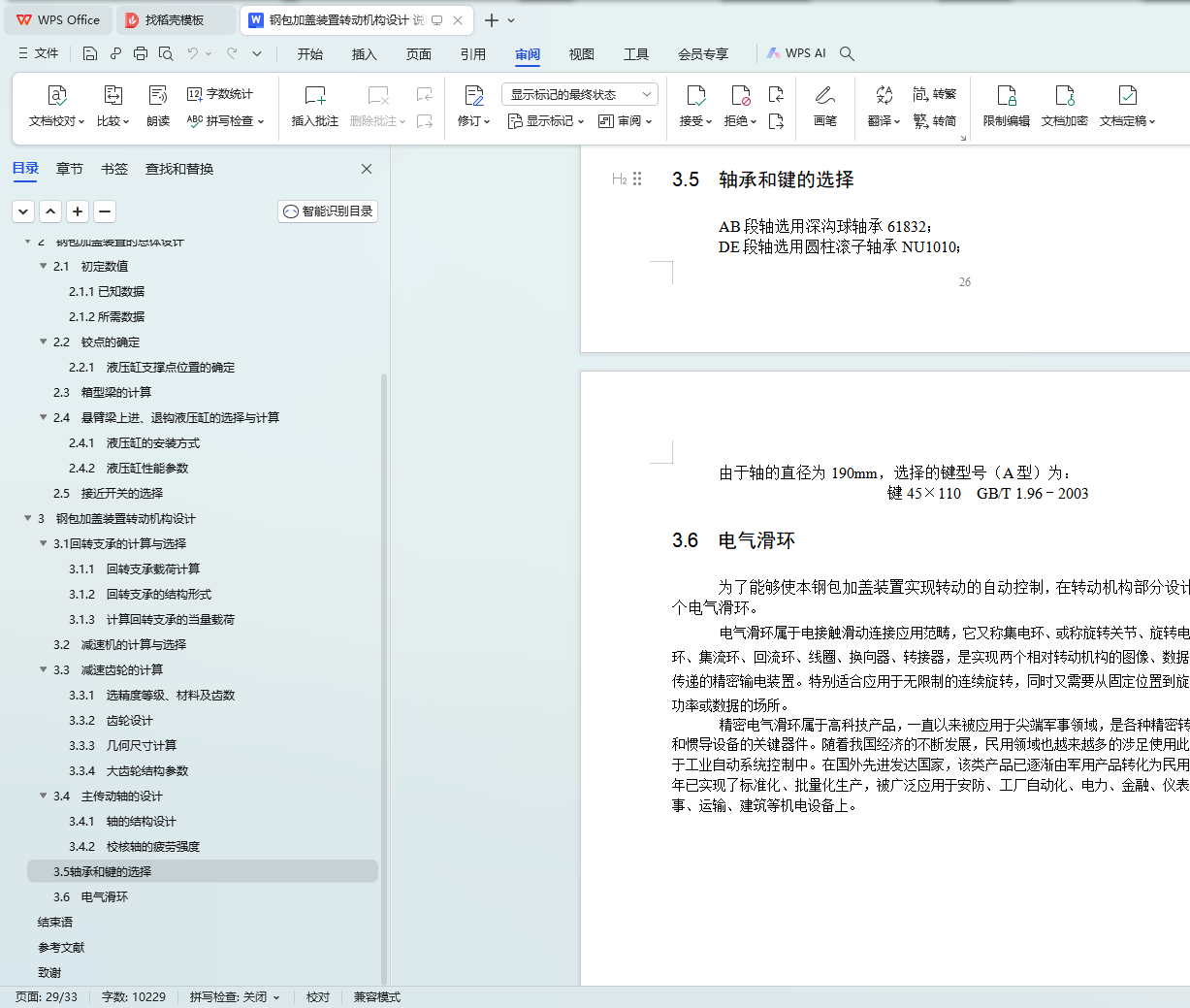Collapse all outline levels with down-chevron button
Viewport: 1190px width, 1008px height.
coord(24,211)
